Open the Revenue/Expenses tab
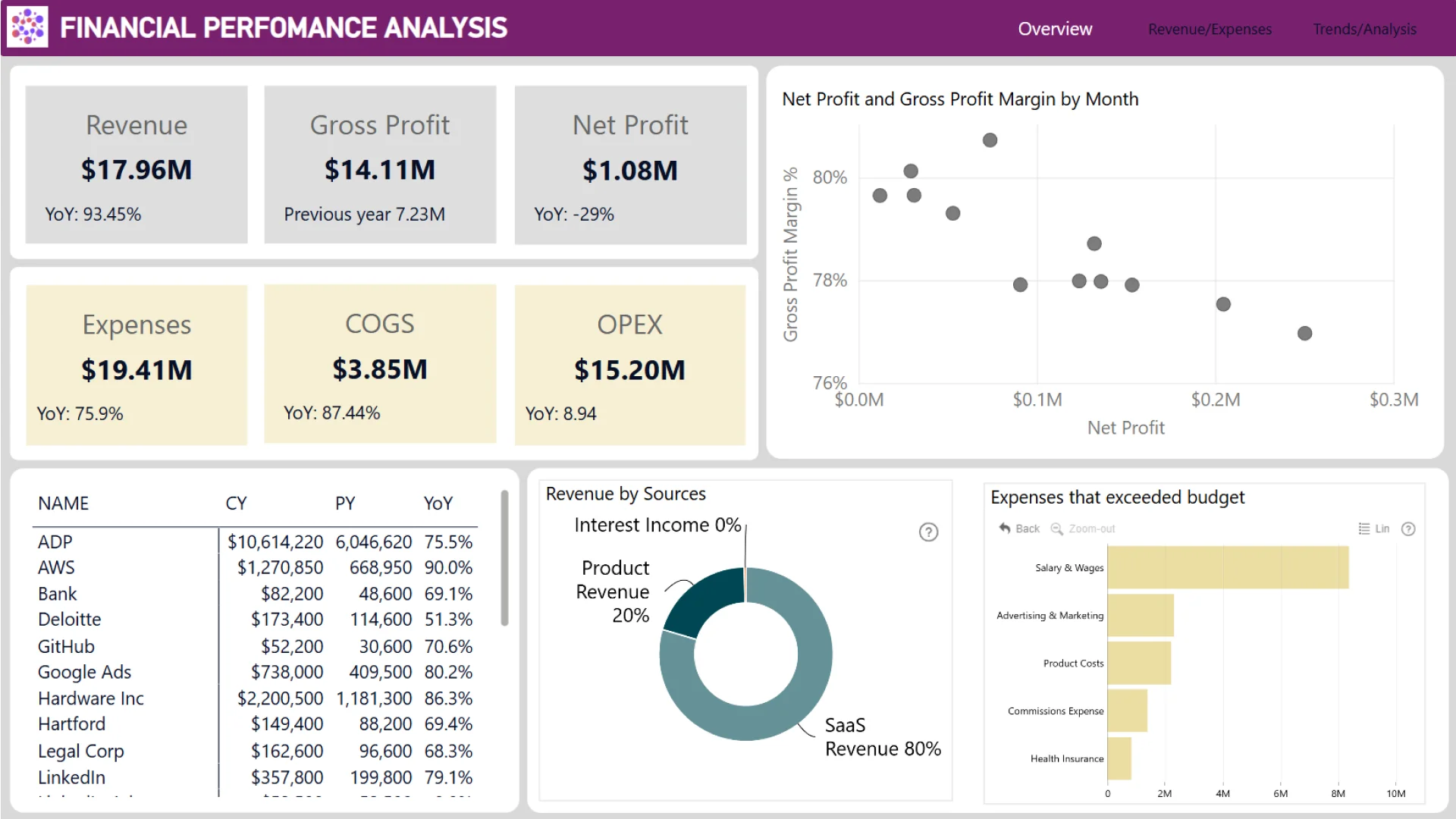1456x819 pixels. coord(1210,29)
